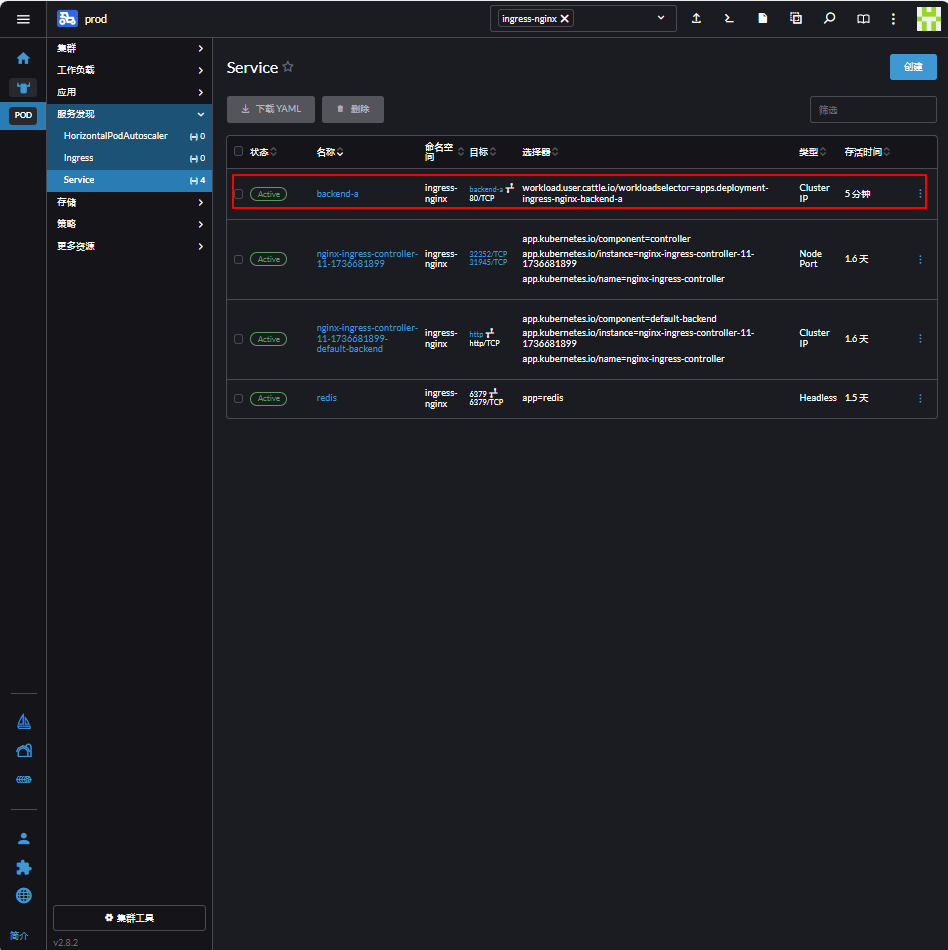The width and height of the screenshot is (948, 950).
Task: Open the kubectl shell icon
Action: point(730,19)
